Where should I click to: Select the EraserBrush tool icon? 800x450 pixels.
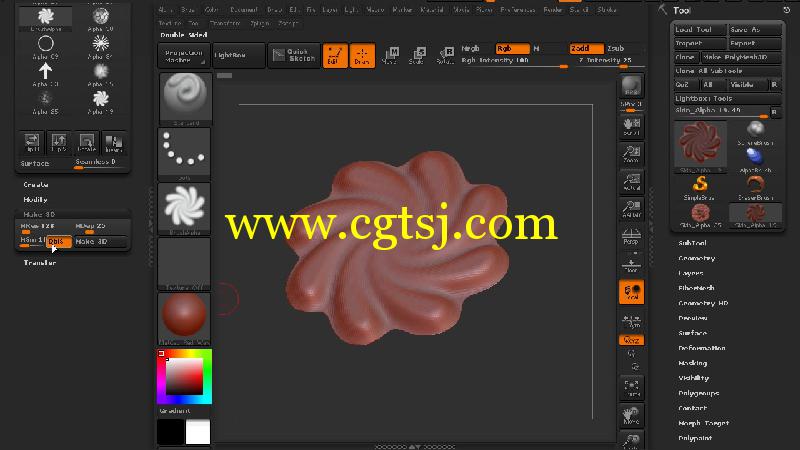tap(755, 186)
